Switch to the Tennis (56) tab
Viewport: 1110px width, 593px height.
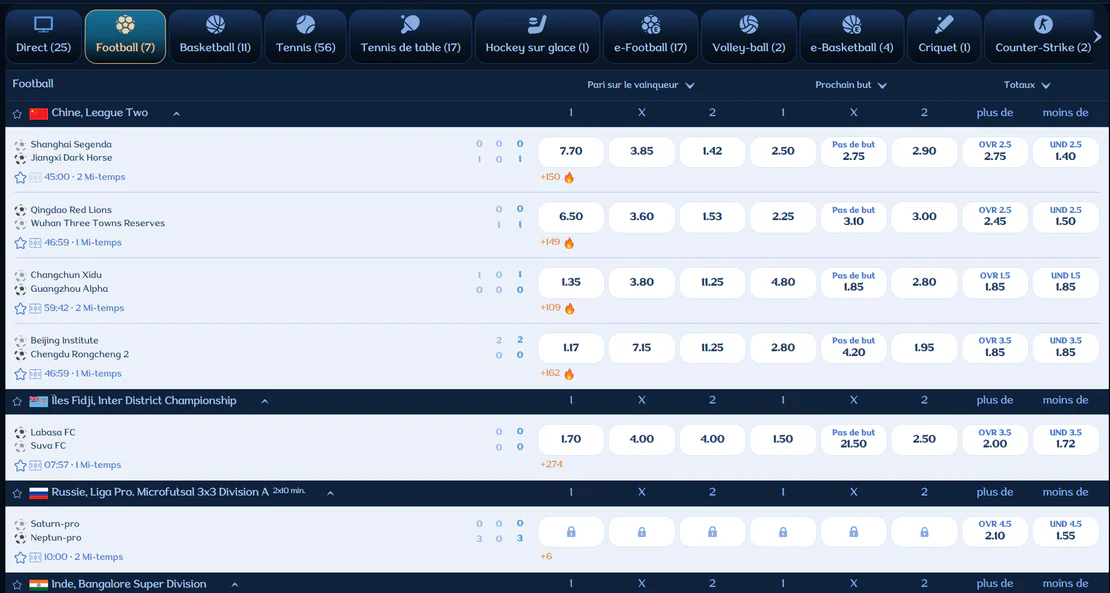coord(306,36)
